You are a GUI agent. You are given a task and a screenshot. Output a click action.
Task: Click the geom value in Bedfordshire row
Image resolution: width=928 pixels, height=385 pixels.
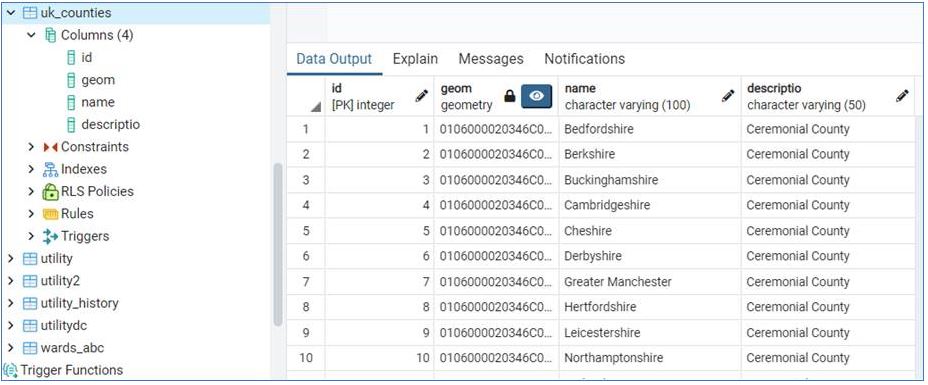496,129
